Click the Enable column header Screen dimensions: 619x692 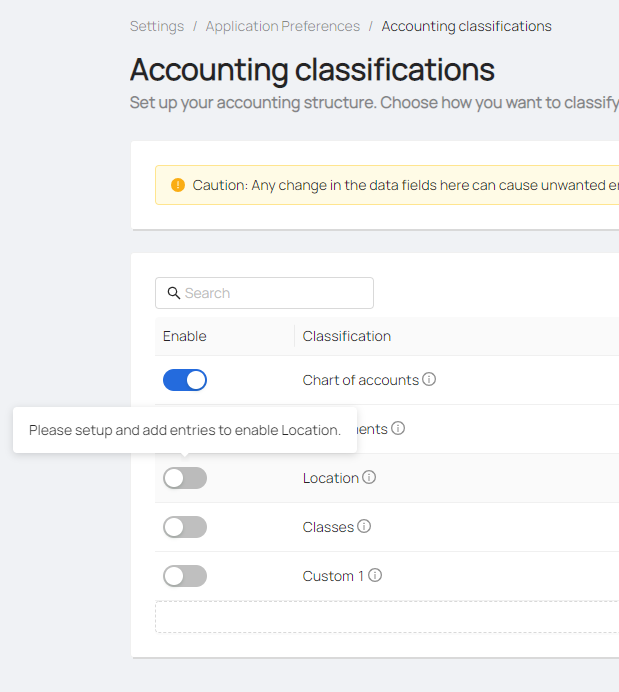click(x=185, y=336)
